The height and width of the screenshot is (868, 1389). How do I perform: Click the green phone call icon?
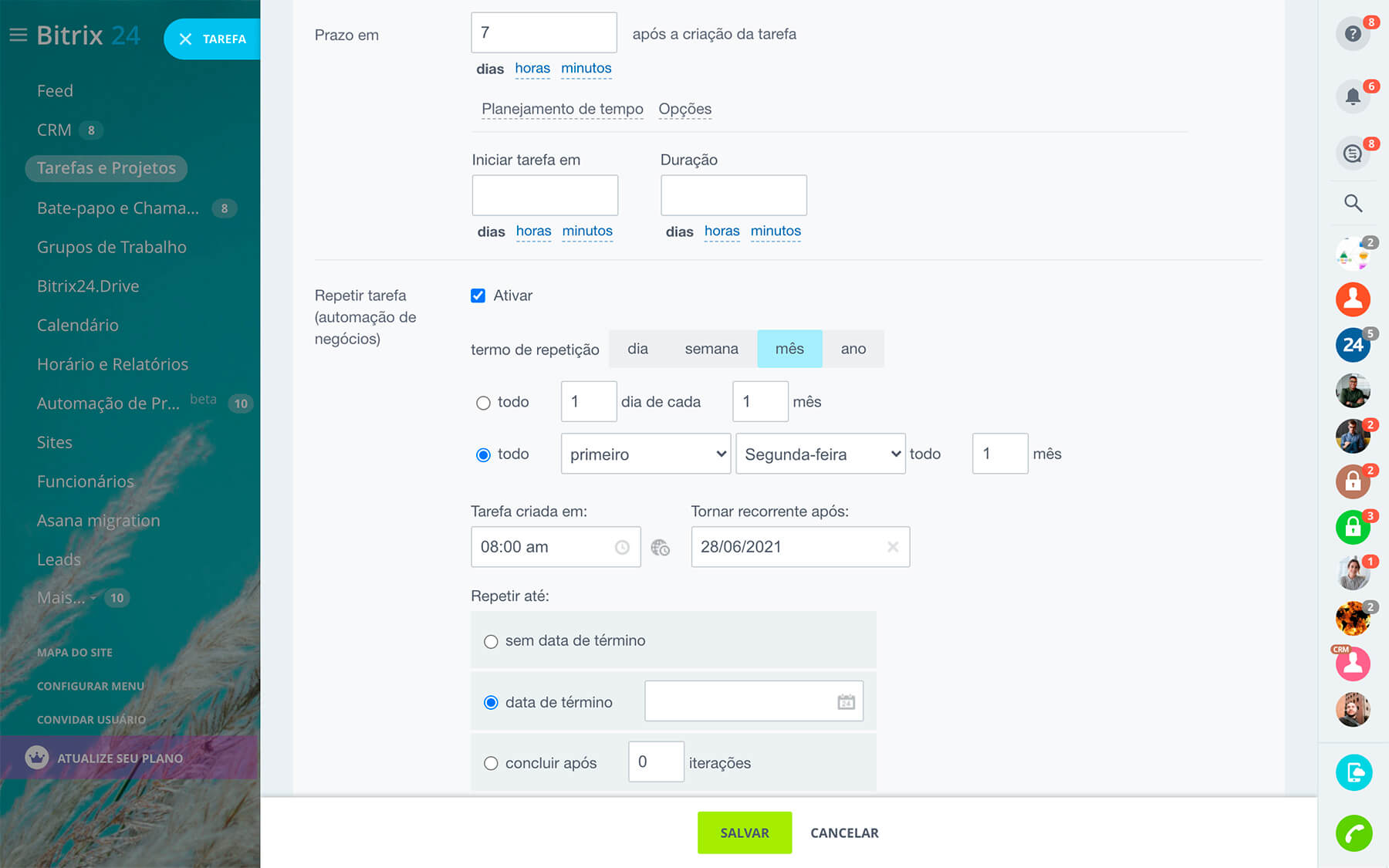pyautogui.click(x=1354, y=833)
